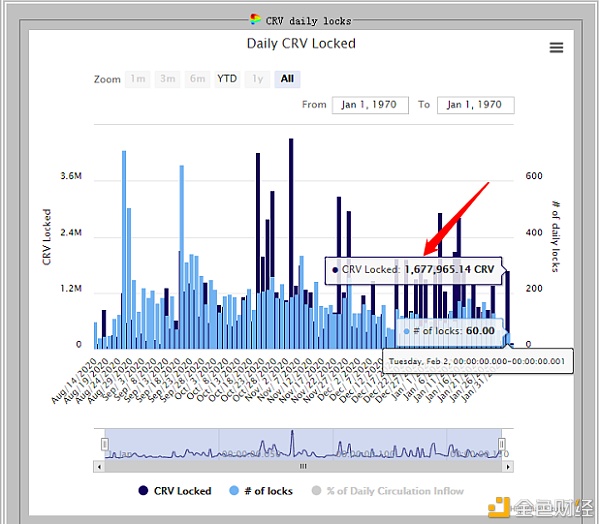The width and height of the screenshot is (600, 524).
Task: Select the YTD zoom range
Action: click(x=228, y=79)
